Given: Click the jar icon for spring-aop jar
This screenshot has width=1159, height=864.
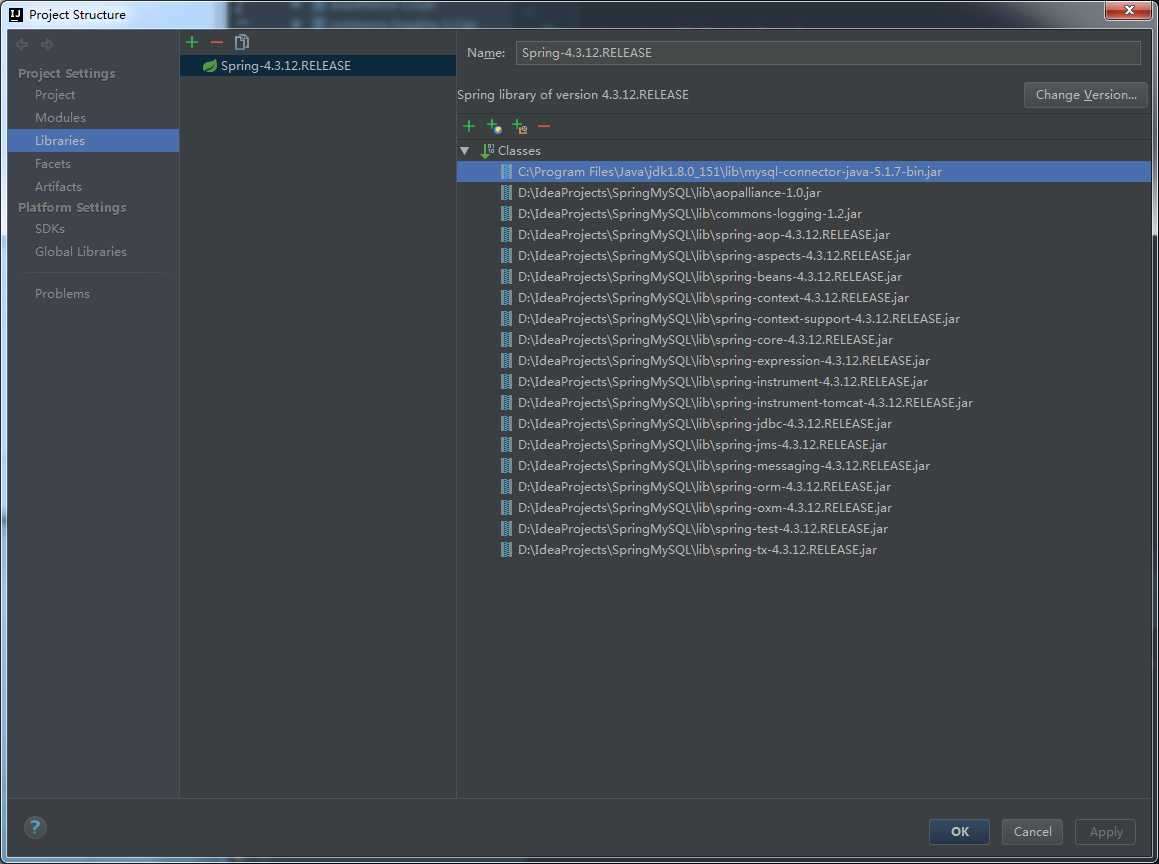Looking at the screenshot, I should point(506,234).
